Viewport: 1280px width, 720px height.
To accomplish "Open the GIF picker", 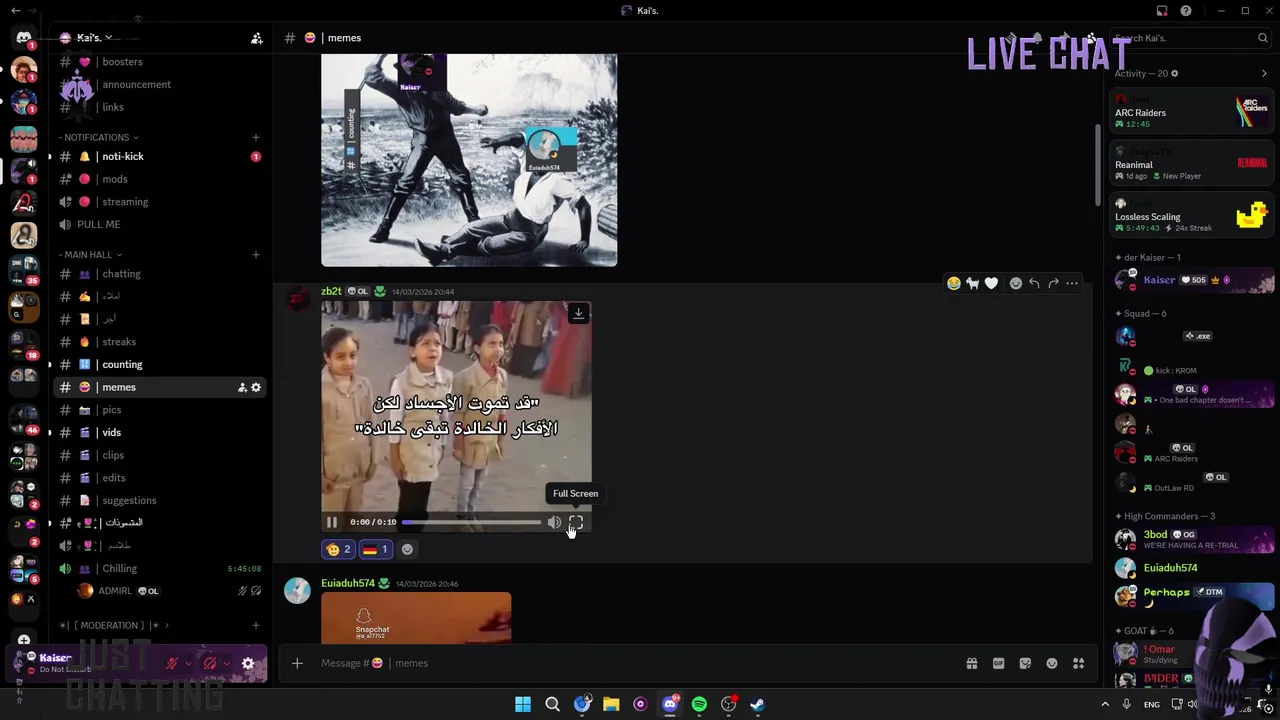I will click(998, 663).
